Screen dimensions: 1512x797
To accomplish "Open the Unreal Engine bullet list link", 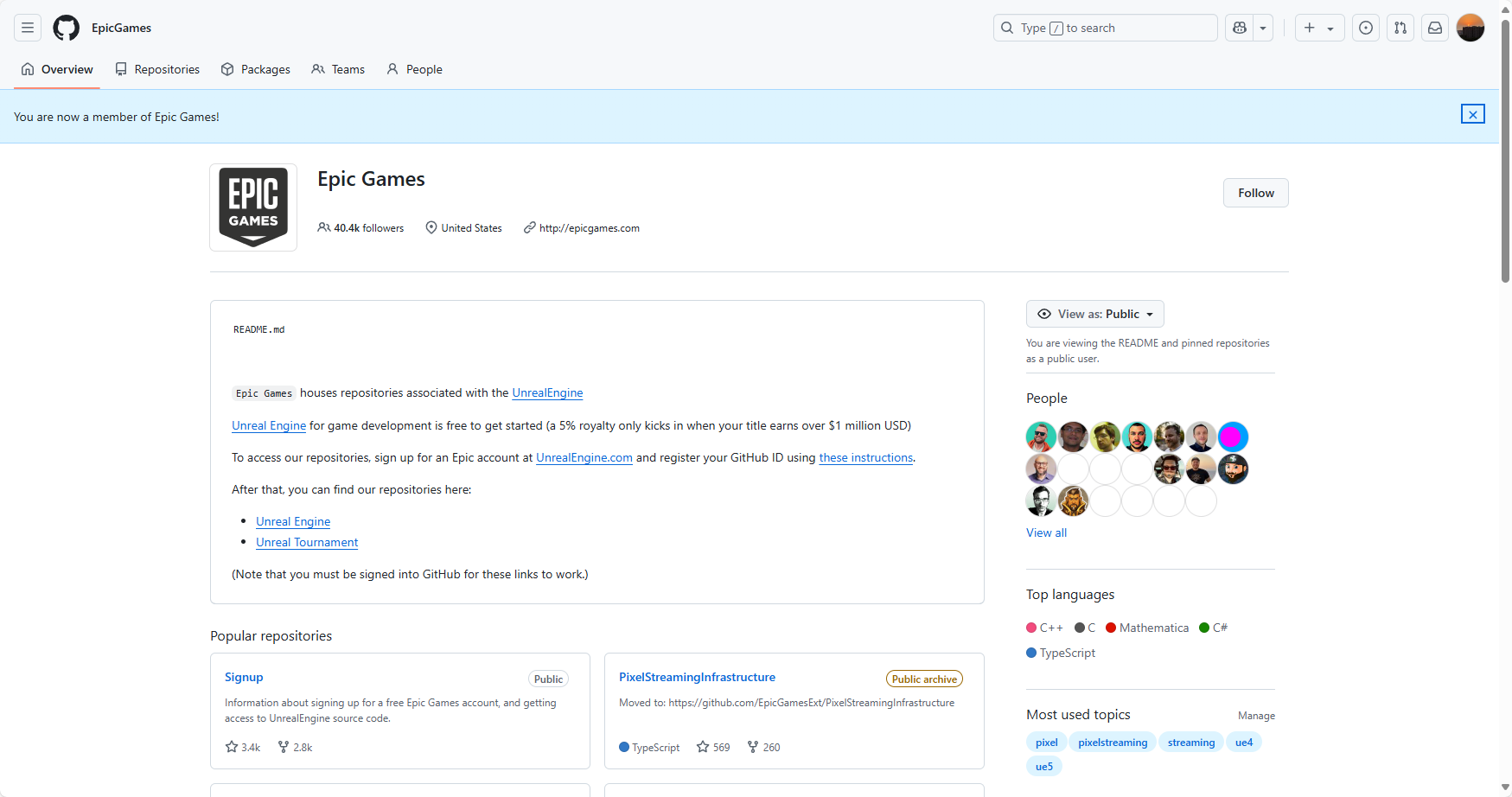I will [x=293, y=521].
